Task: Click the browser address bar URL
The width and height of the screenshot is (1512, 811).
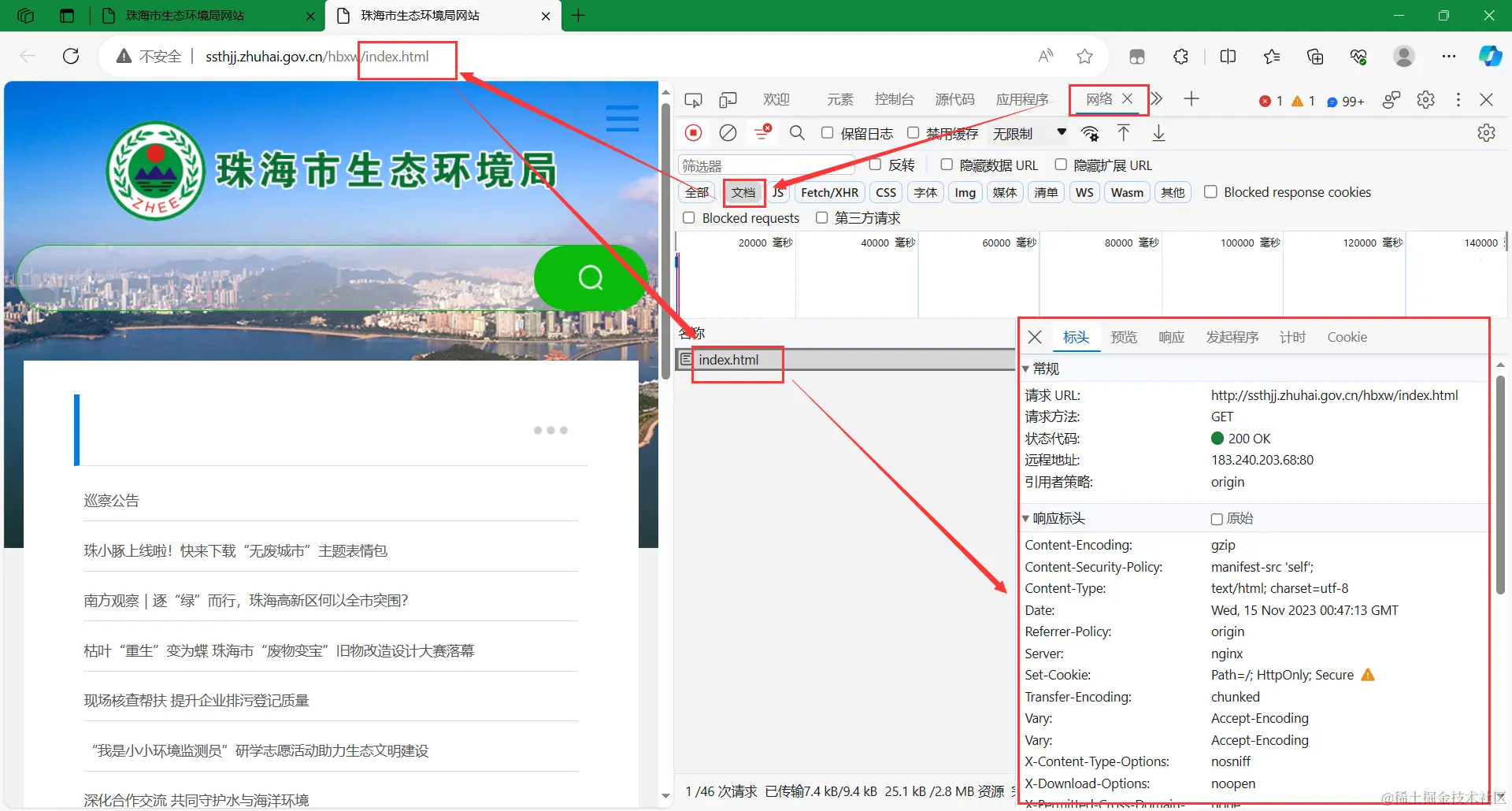Action: 317,56
